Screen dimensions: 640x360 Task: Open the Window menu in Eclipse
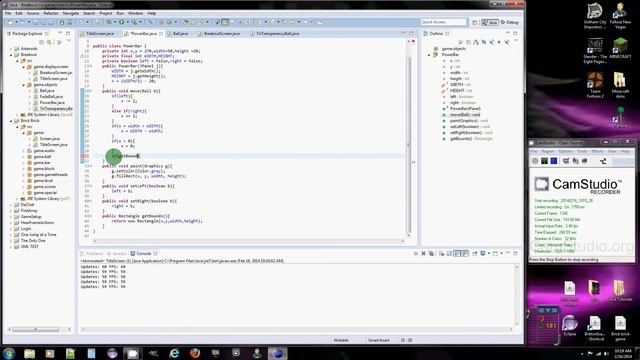click(x=136, y=13)
